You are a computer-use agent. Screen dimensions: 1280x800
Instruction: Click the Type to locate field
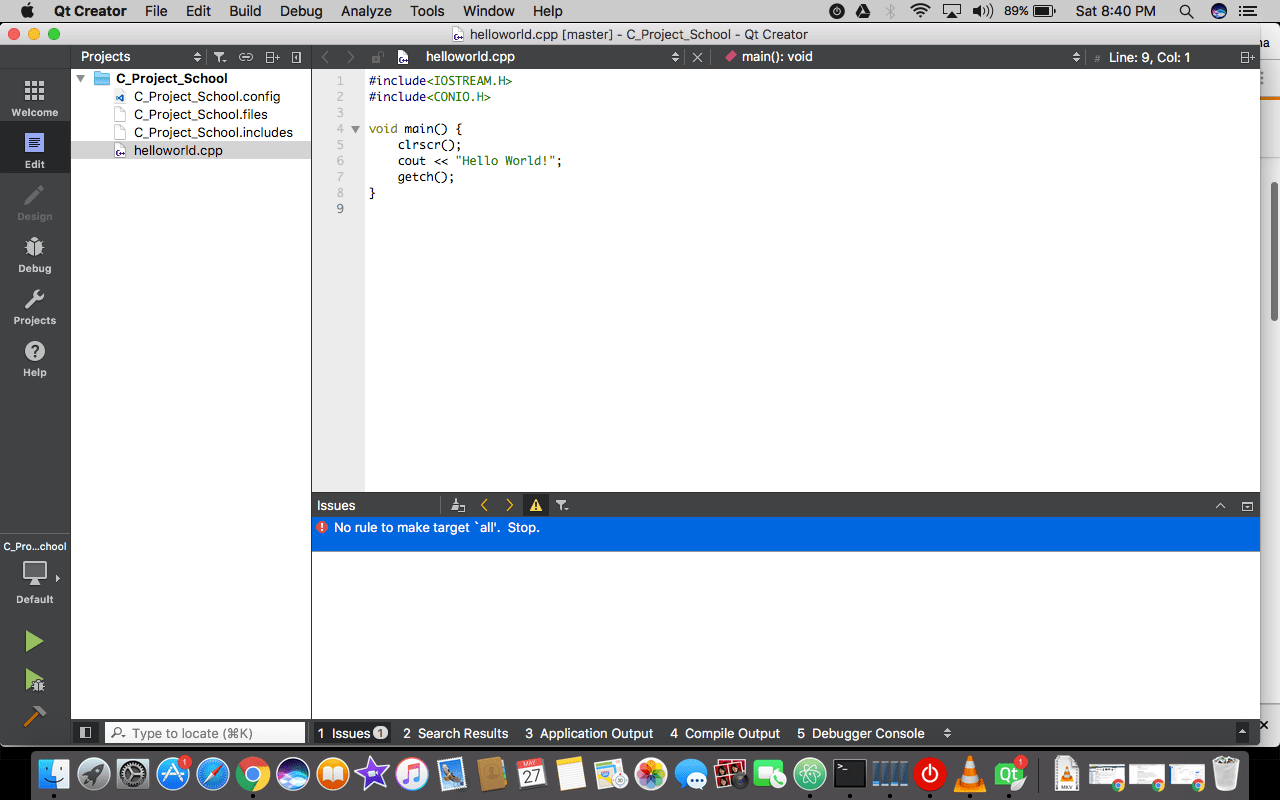click(205, 732)
